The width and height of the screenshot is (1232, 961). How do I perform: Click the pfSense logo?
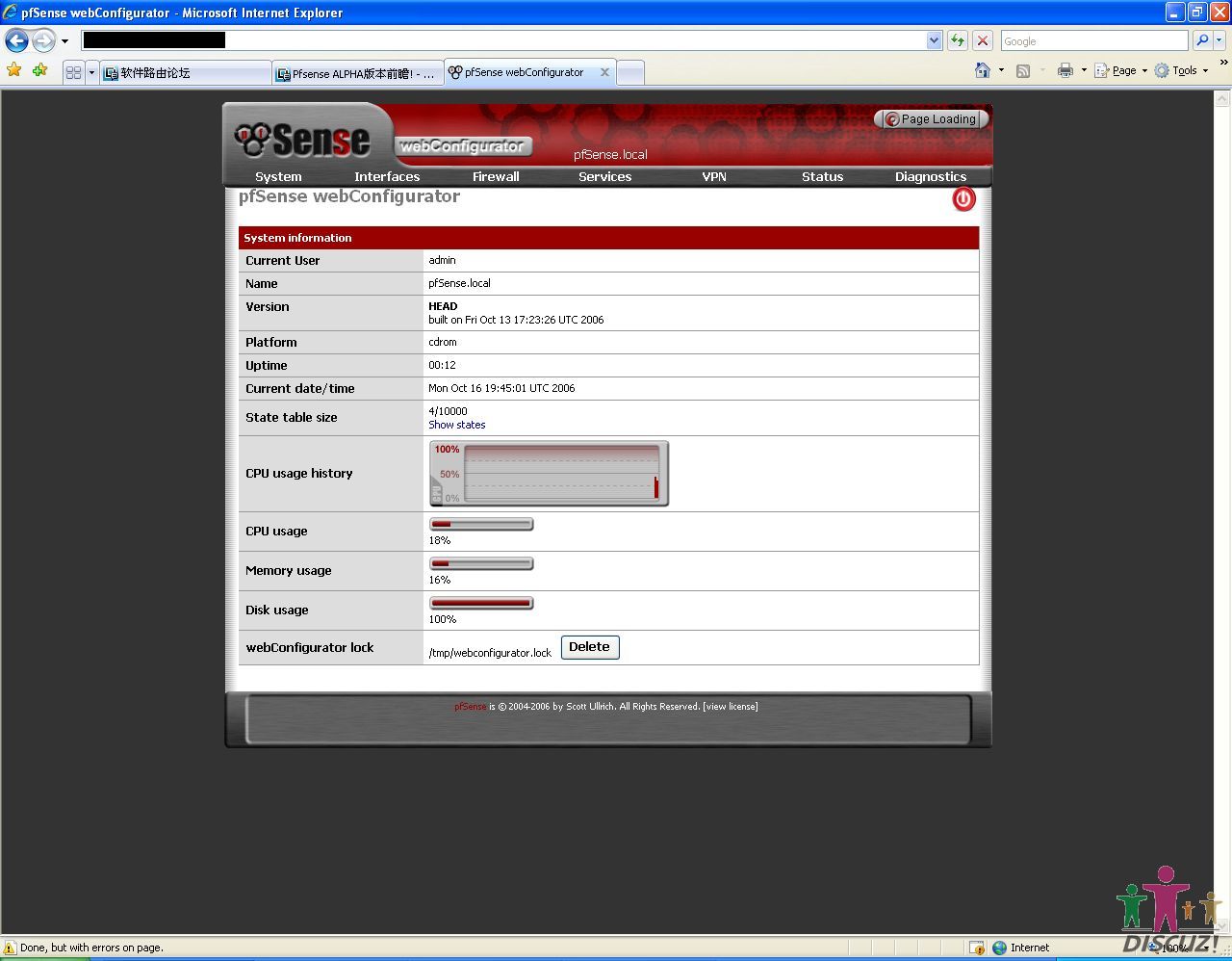pos(302,140)
